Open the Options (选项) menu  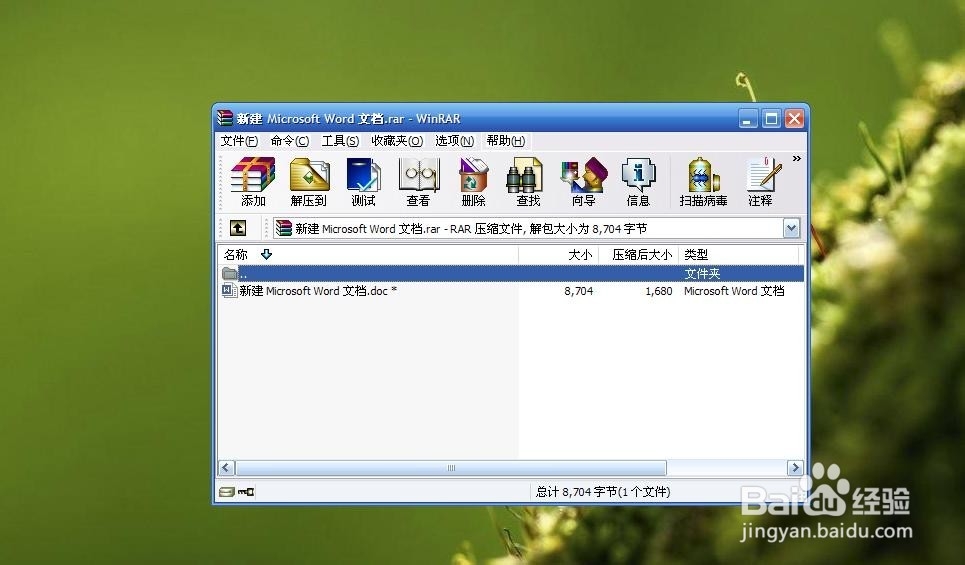(455, 141)
